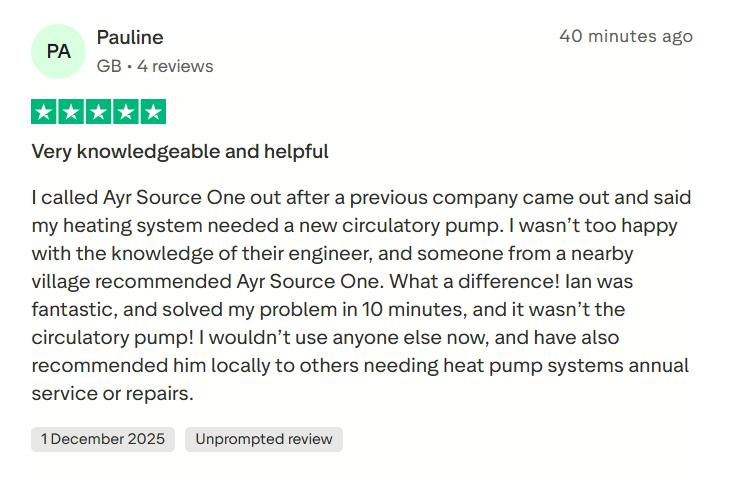Click the '40 minutes ago' timestamp
This screenshot has width=741, height=480.
[625, 36]
